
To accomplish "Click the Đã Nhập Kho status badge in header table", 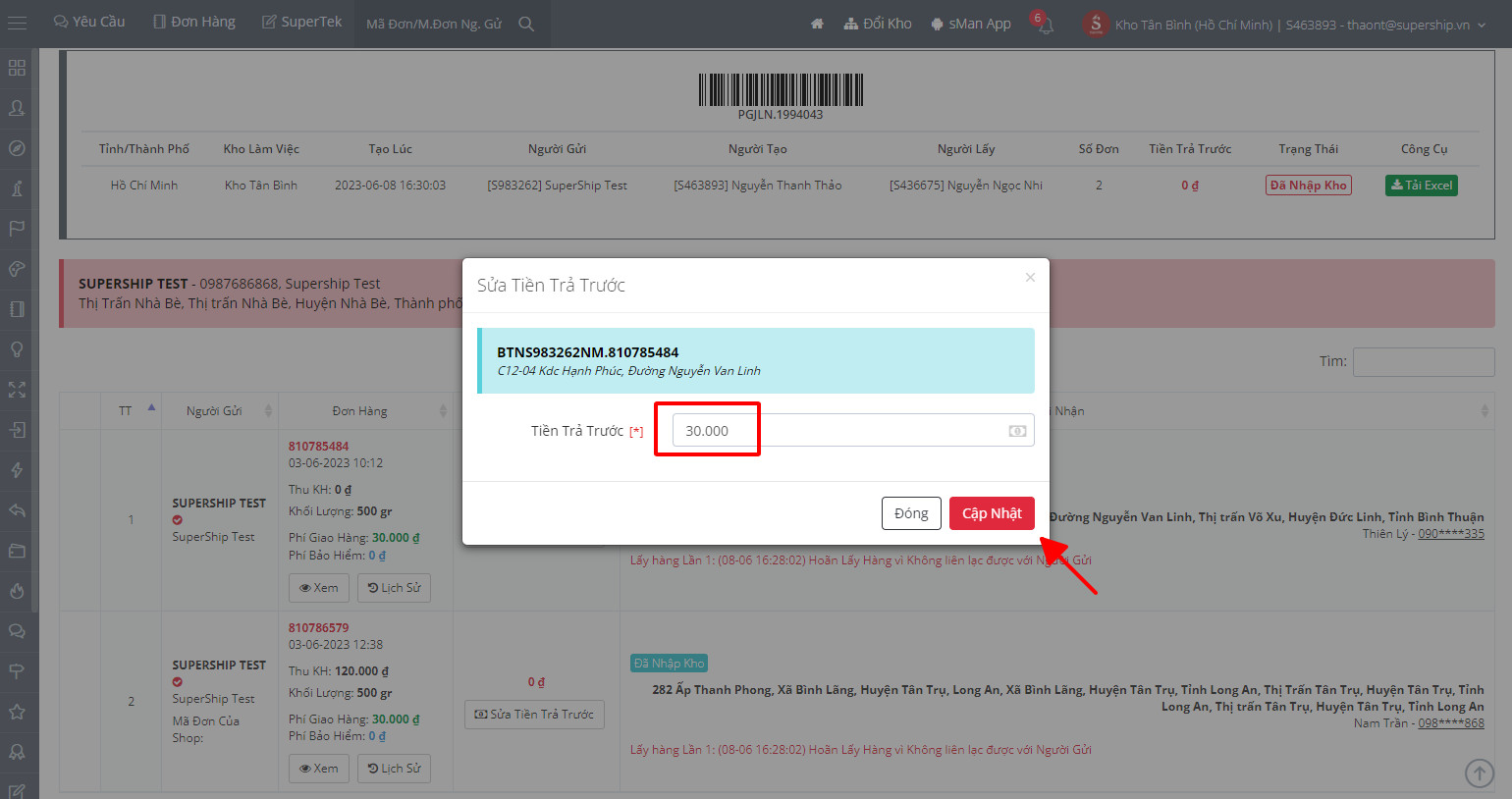I will point(1309,186).
